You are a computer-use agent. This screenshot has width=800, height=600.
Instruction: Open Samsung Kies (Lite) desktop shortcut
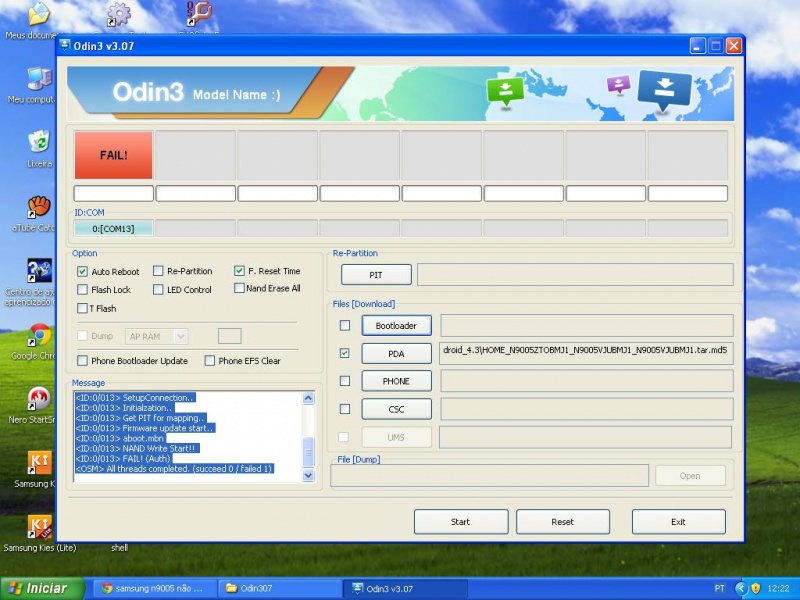coord(39,528)
